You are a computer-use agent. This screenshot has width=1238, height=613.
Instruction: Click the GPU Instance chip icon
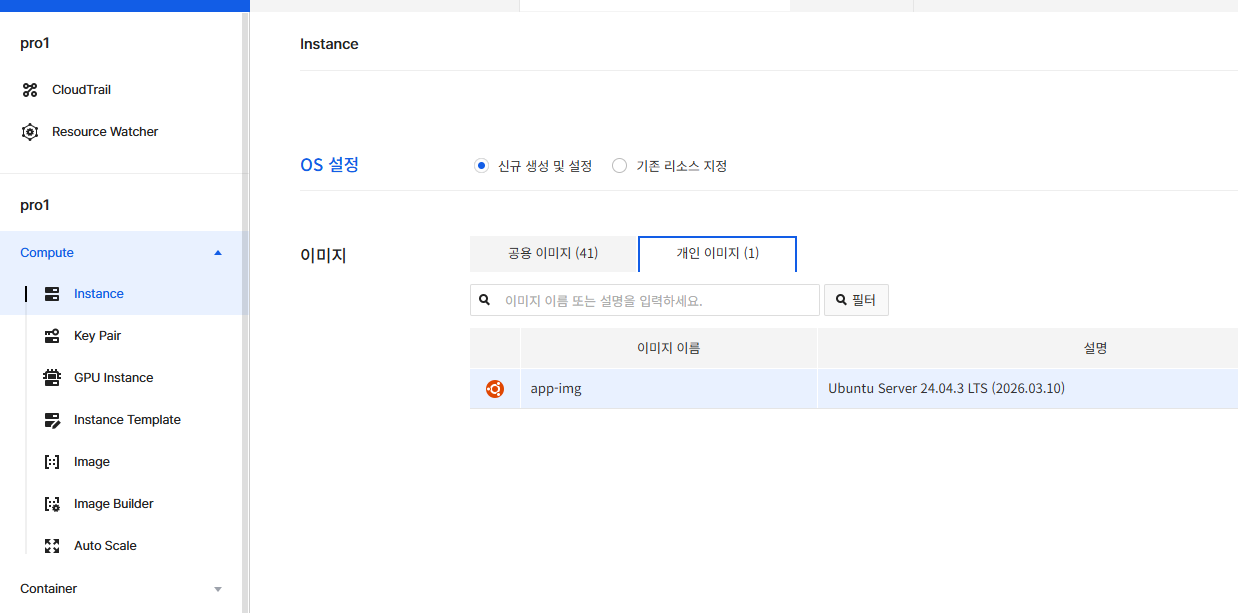point(52,378)
